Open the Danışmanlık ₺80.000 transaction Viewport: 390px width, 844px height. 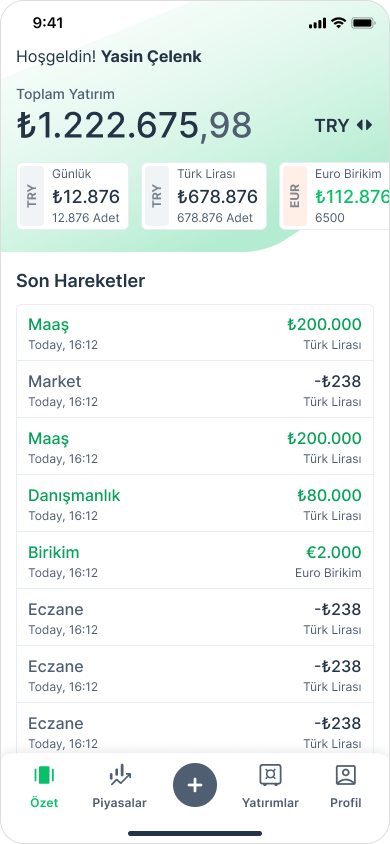click(195, 504)
